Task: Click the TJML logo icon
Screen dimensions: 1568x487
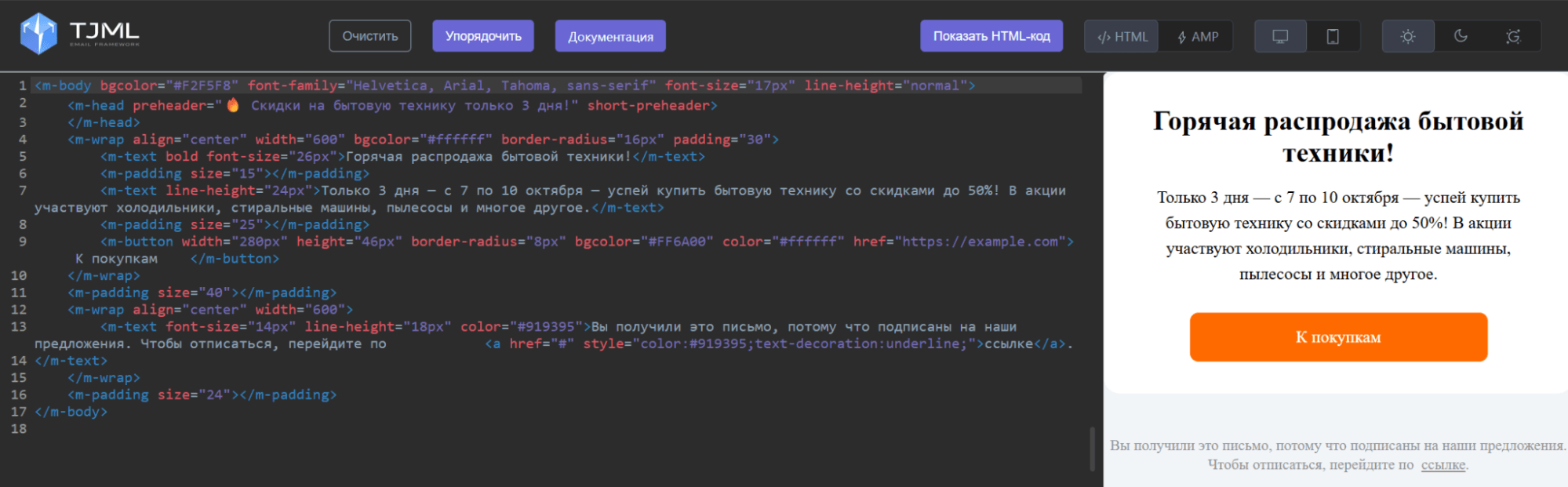Action: 38,34
